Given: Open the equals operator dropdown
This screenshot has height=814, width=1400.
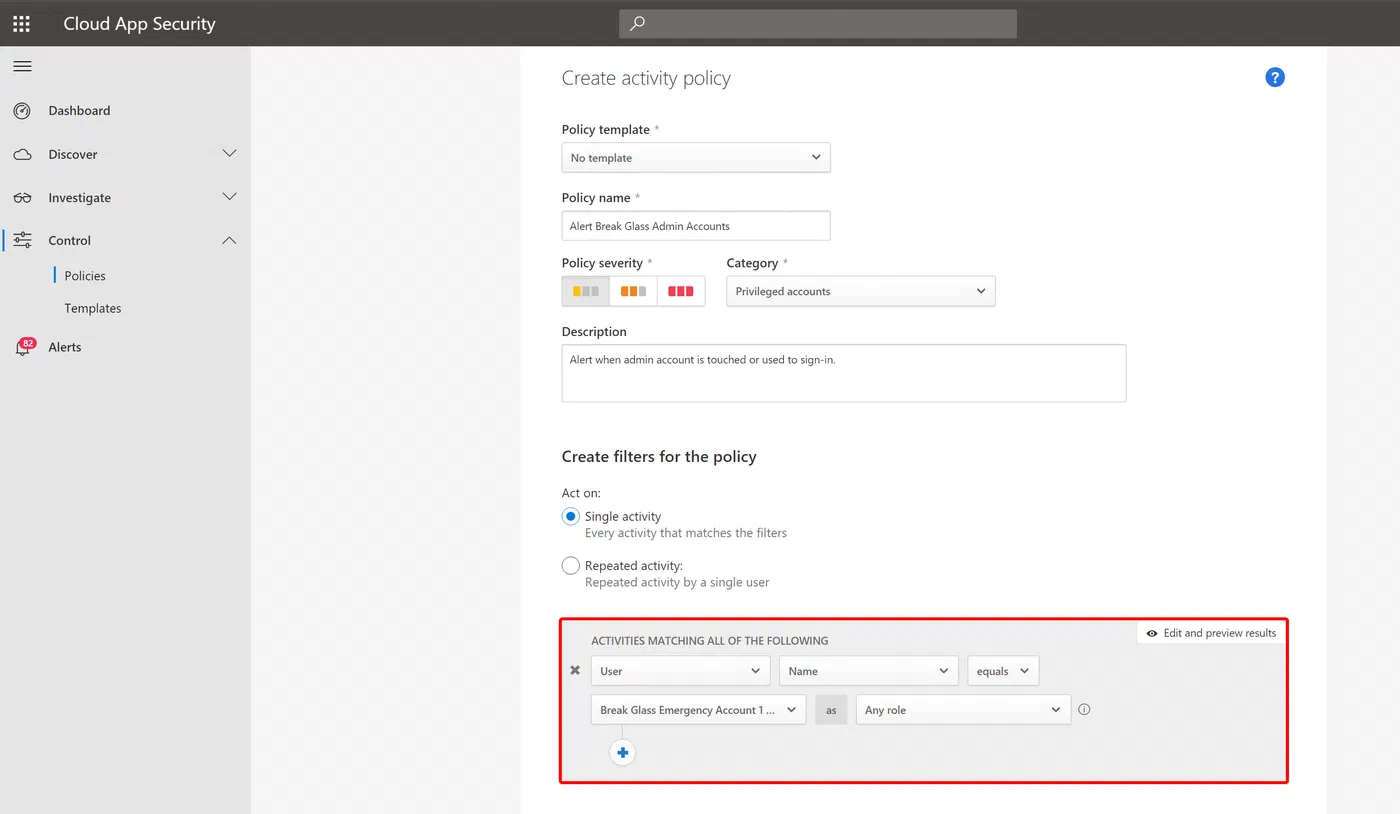Looking at the screenshot, I should pos(1003,671).
